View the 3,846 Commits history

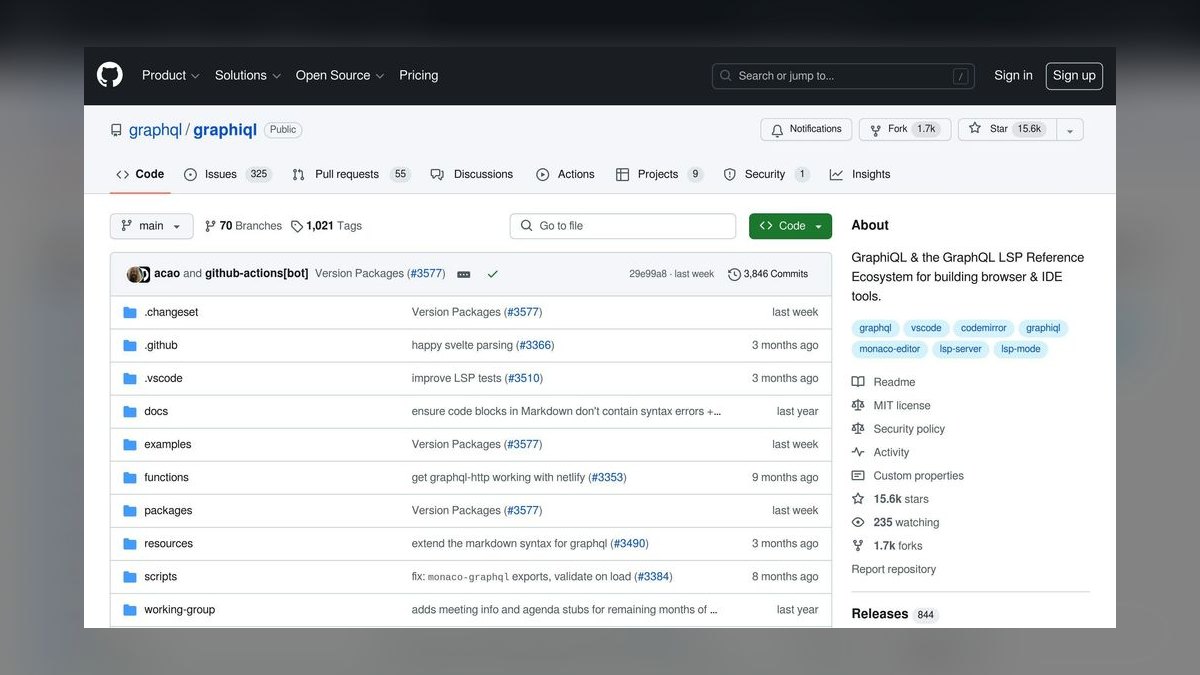[768, 274]
